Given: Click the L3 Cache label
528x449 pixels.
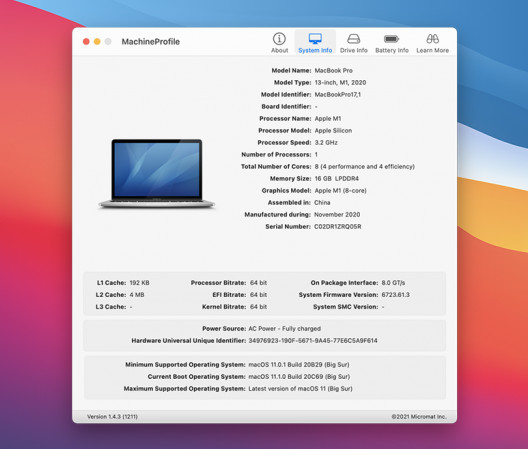Looking at the screenshot, I should pyautogui.click(x=111, y=307).
